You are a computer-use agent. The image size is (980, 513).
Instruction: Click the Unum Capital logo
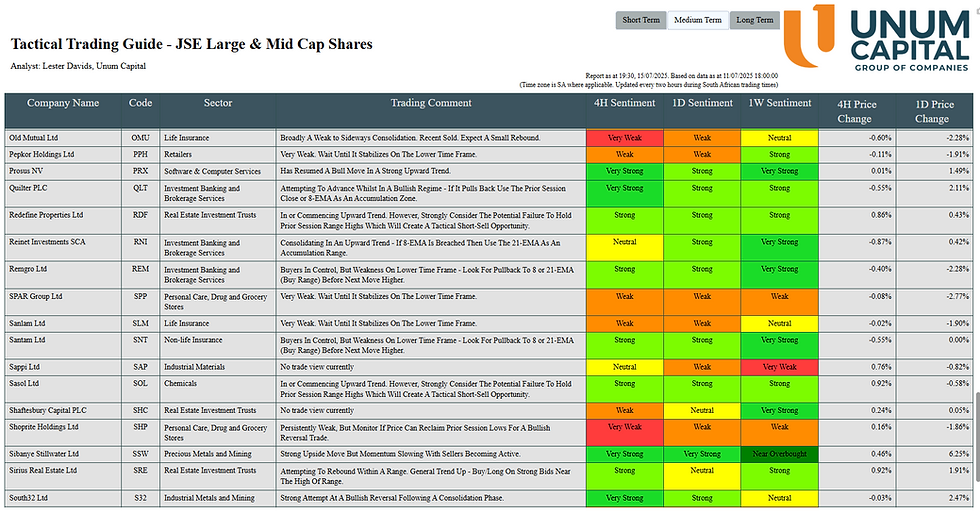877,37
